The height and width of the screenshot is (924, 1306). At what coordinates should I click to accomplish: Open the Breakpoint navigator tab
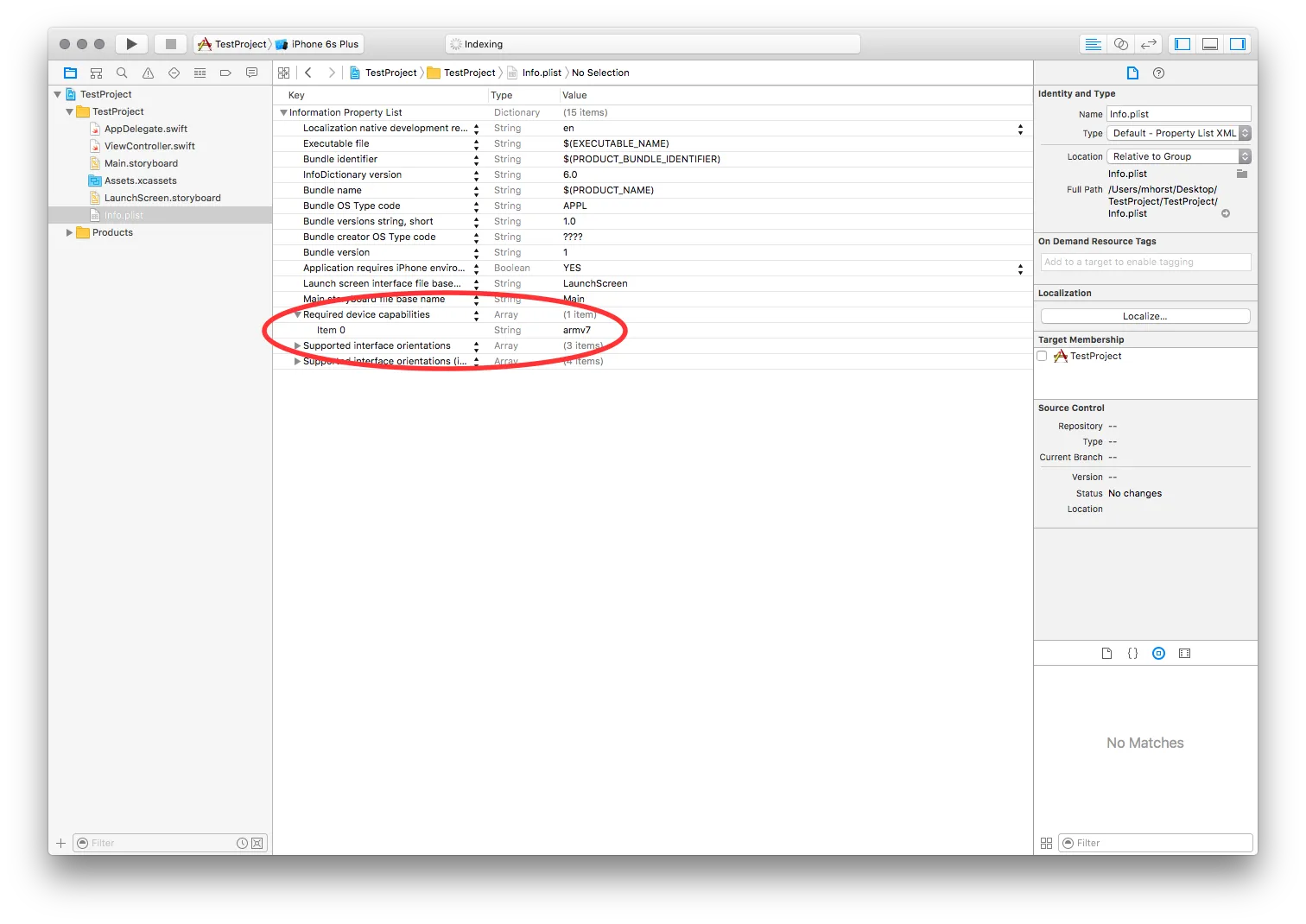pyautogui.click(x=225, y=73)
